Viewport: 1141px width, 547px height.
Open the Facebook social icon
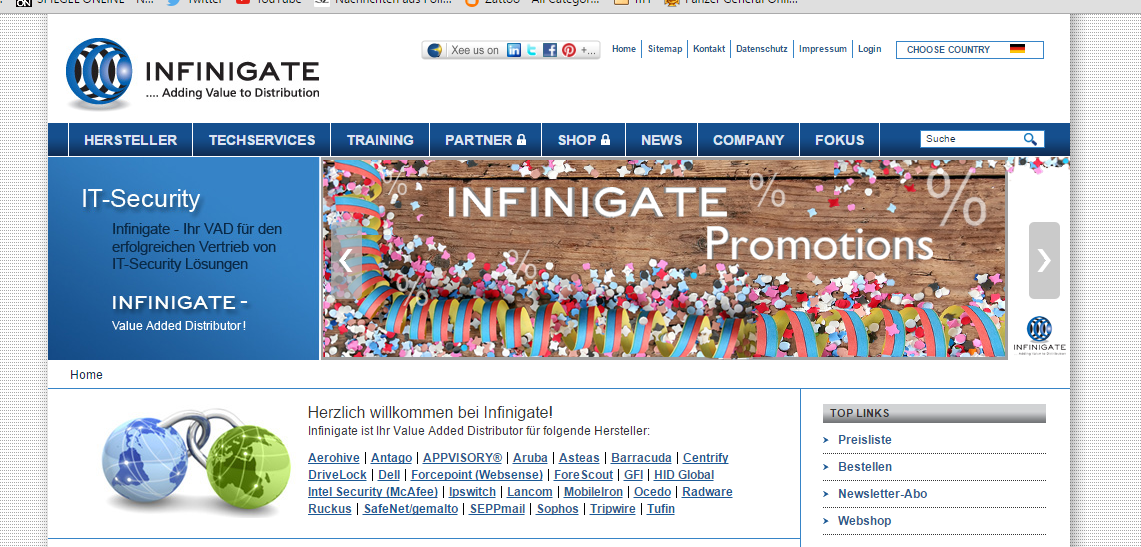[550, 50]
